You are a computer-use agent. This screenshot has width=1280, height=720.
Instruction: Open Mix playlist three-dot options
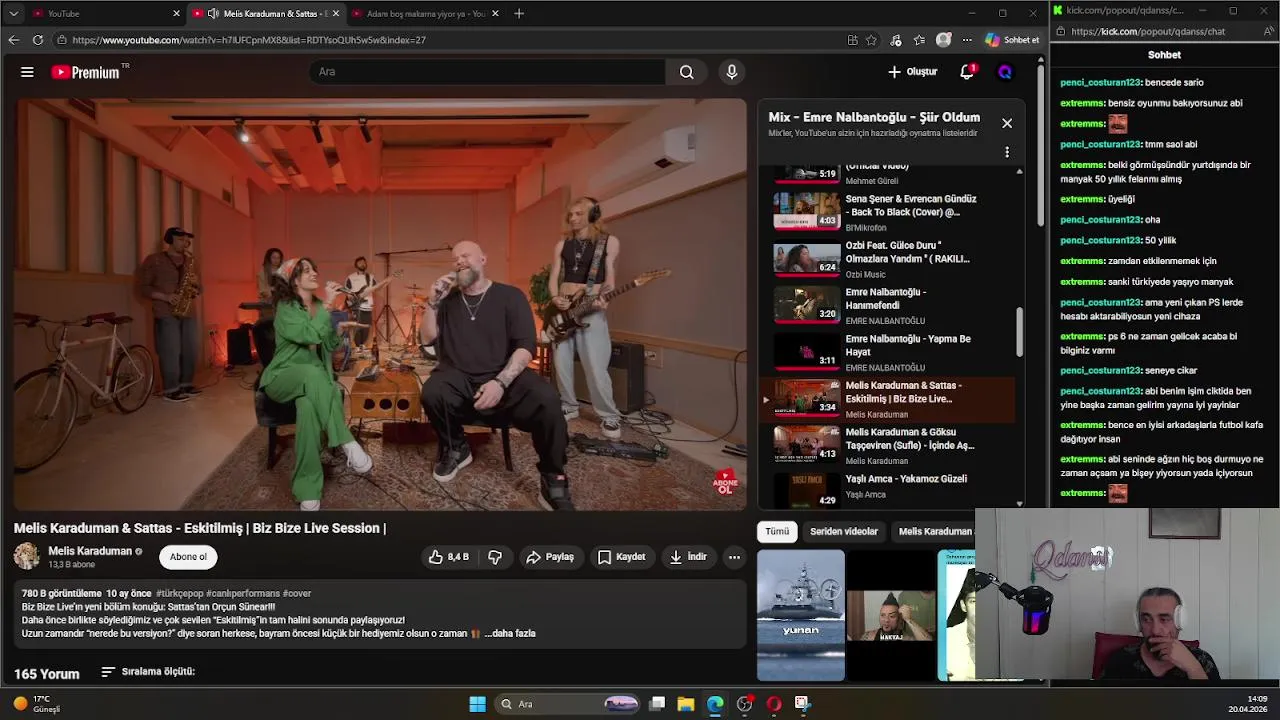pos(1007,152)
